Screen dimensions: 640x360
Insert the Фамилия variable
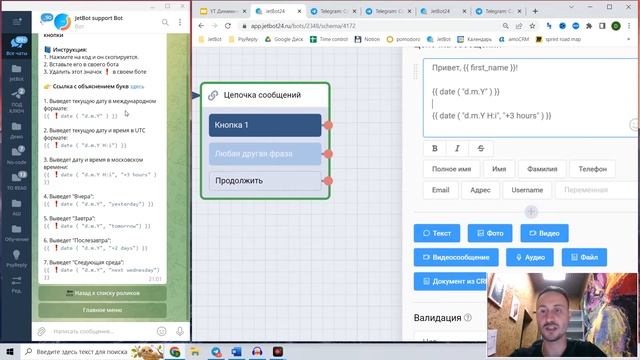pyautogui.click(x=542, y=169)
